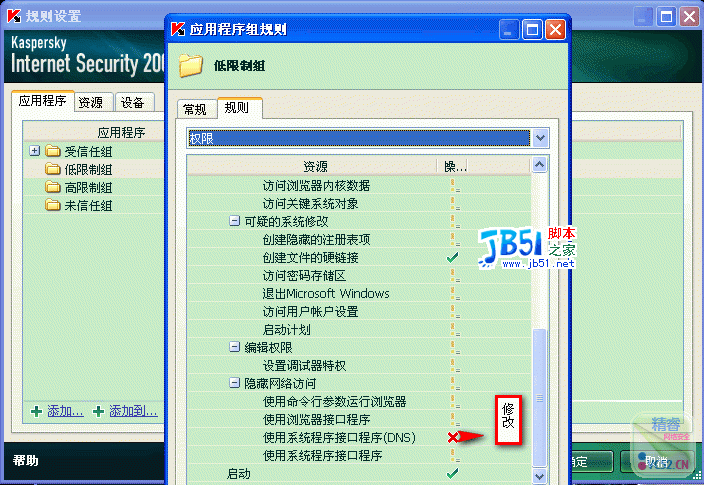Click green checkmark for 创建文件的硬链接

coord(453,257)
